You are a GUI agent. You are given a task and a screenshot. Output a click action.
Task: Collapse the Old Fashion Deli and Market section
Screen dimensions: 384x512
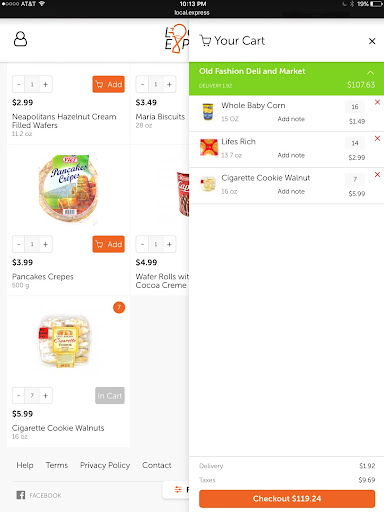370,72
